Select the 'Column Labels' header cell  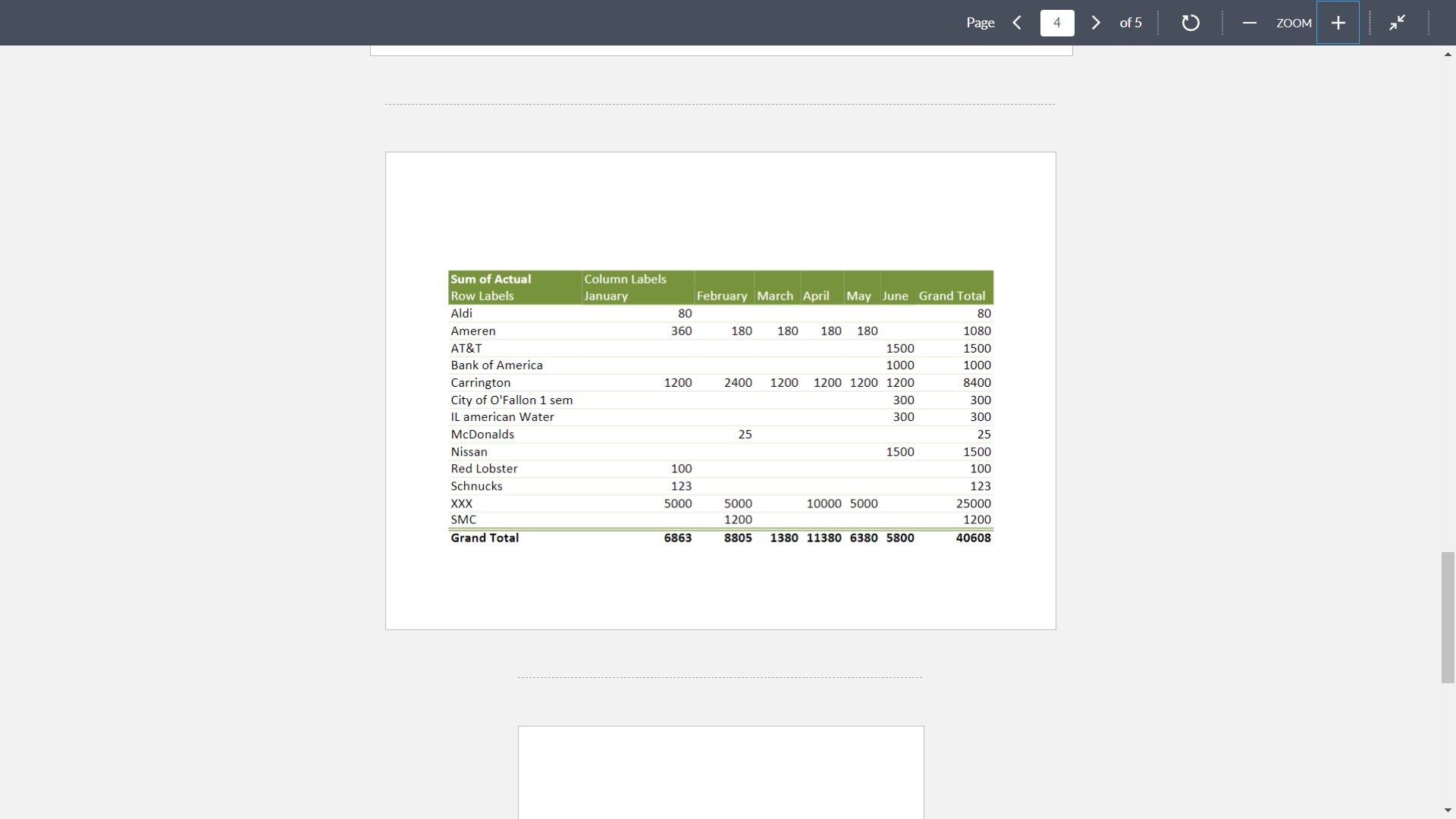tap(625, 279)
